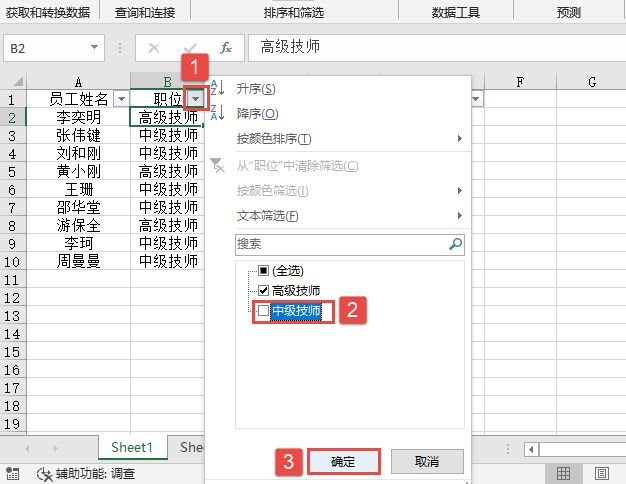Switch to normal view in status bar
The height and width of the screenshot is (484, 626).
(x=563, y=473)
